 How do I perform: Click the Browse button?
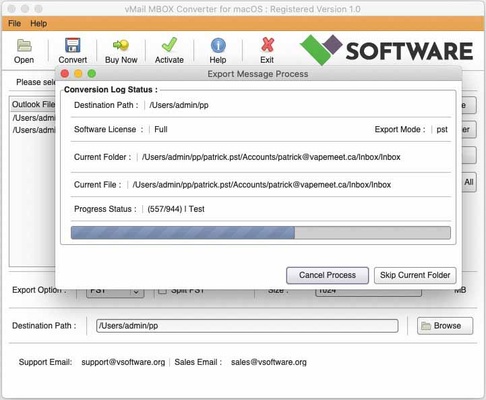coord(445,326)
